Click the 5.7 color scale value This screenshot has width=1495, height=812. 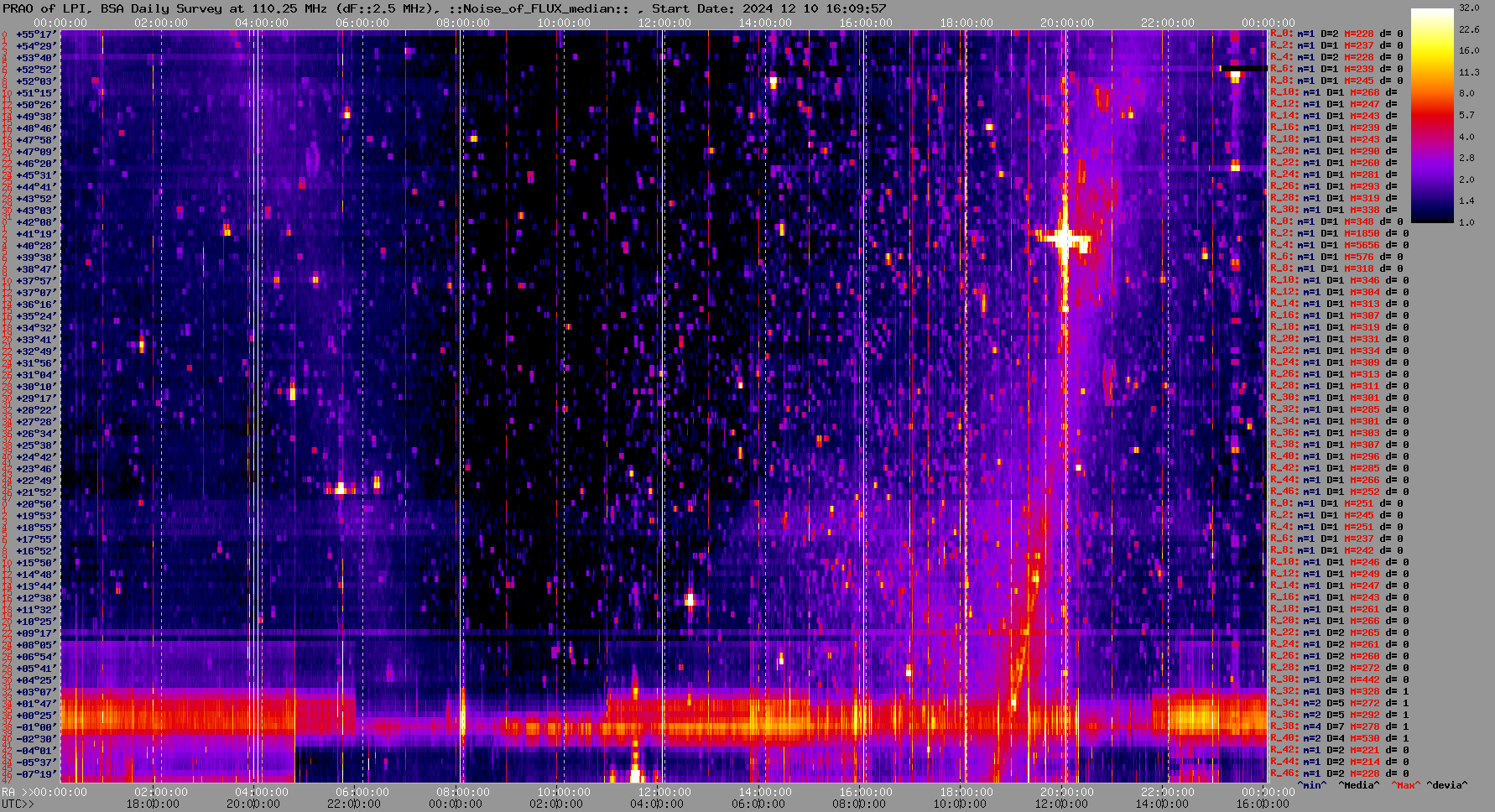click(1466, 115)
